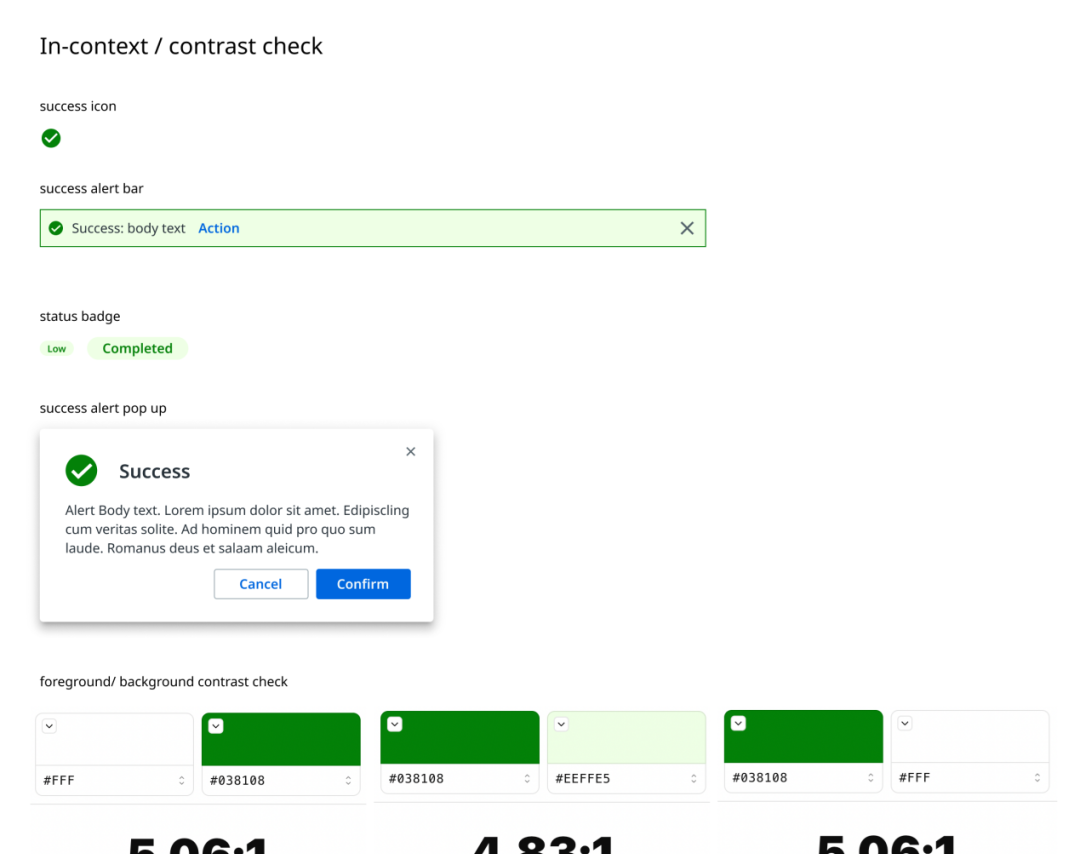Image resolution: width=1080 pixels, height=854 pixels.
Task: Click the middle green #038108 color swatch
Action: (460, 738)
